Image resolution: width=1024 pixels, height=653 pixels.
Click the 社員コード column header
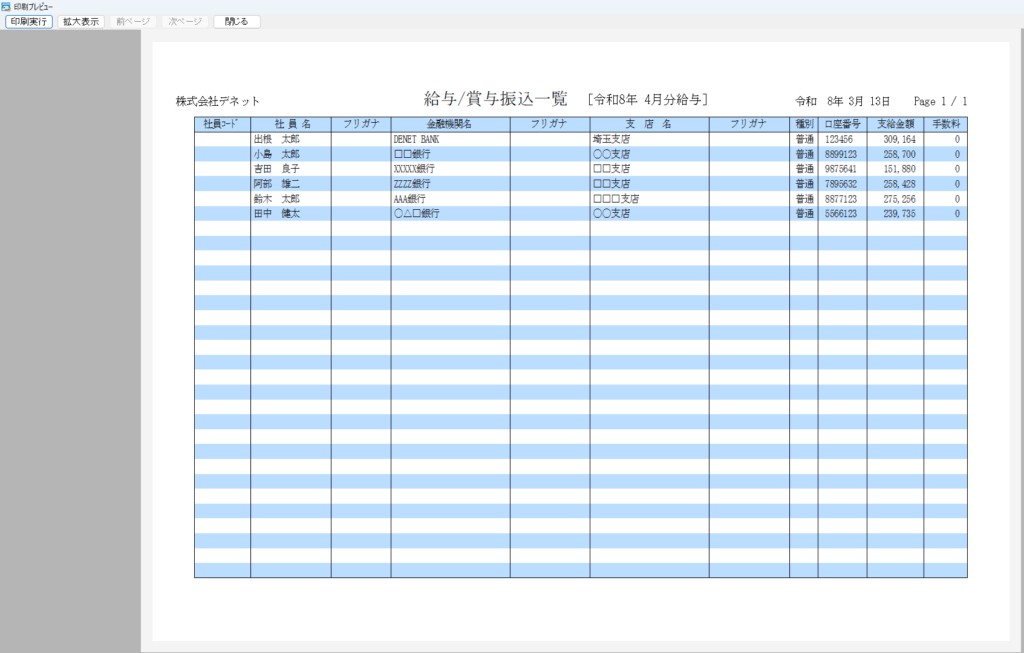222,124
